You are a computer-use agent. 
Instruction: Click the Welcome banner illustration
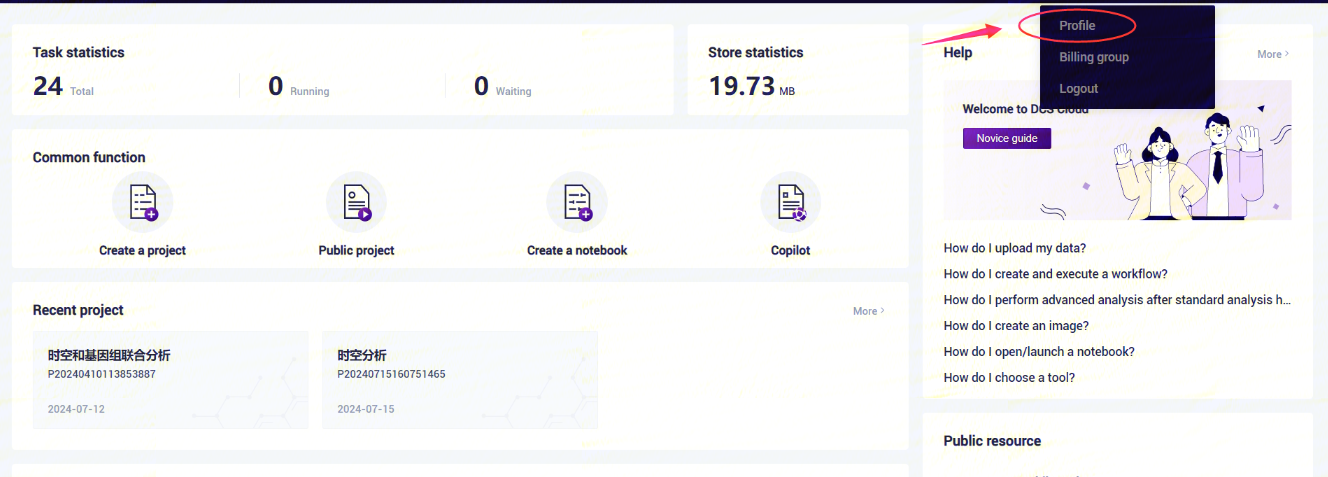(1117, 150)
